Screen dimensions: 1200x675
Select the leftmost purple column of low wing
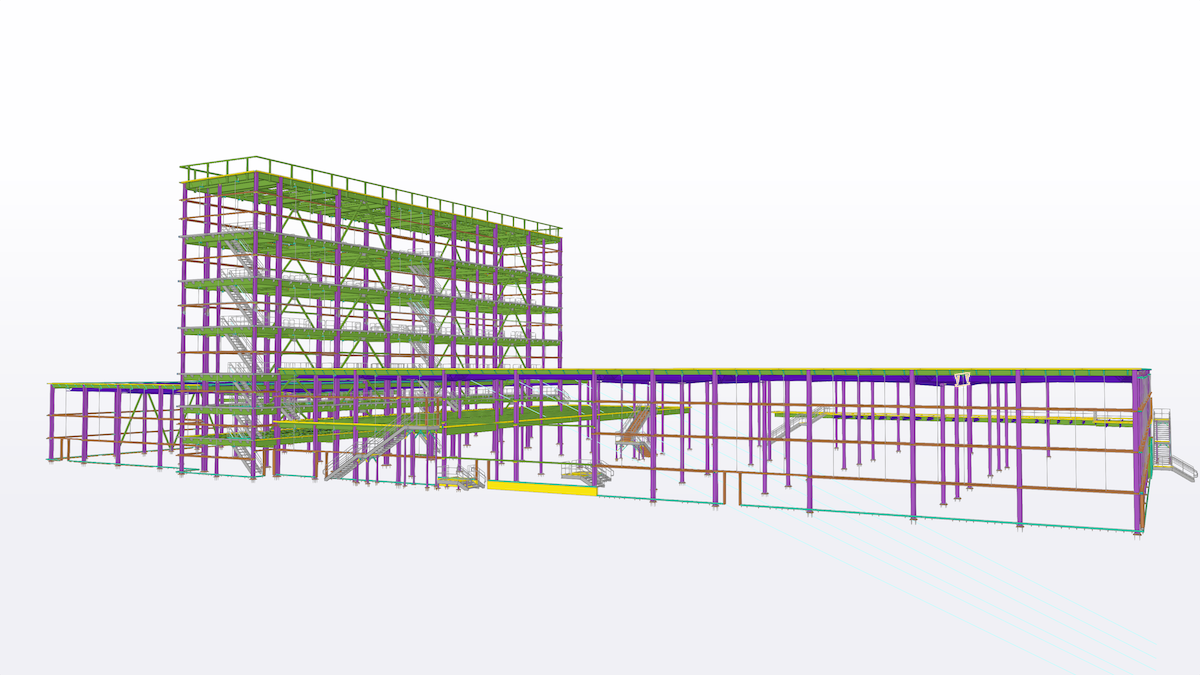tap(52, 422)
